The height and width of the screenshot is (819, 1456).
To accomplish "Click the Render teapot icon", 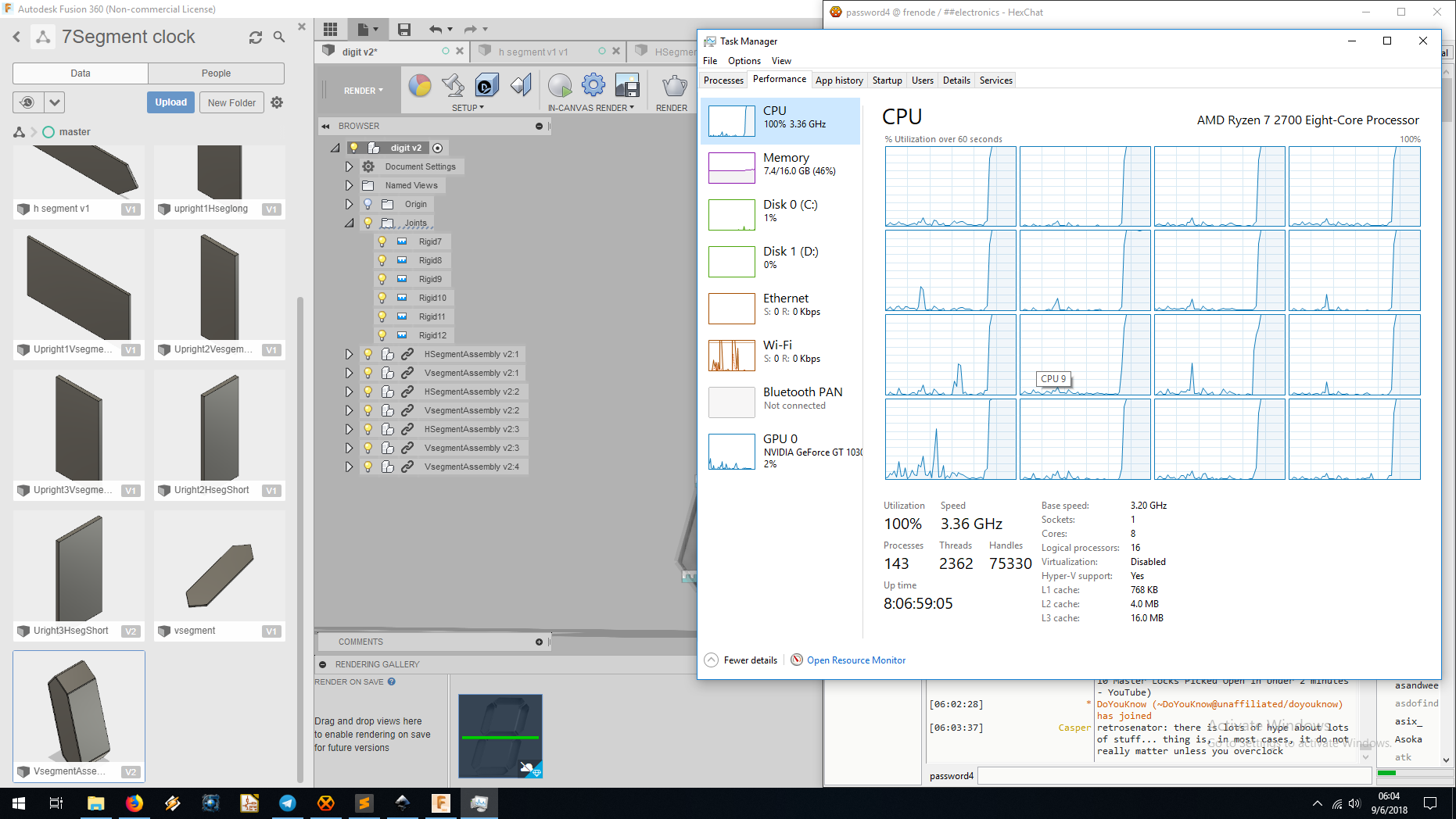I will 673,84.
